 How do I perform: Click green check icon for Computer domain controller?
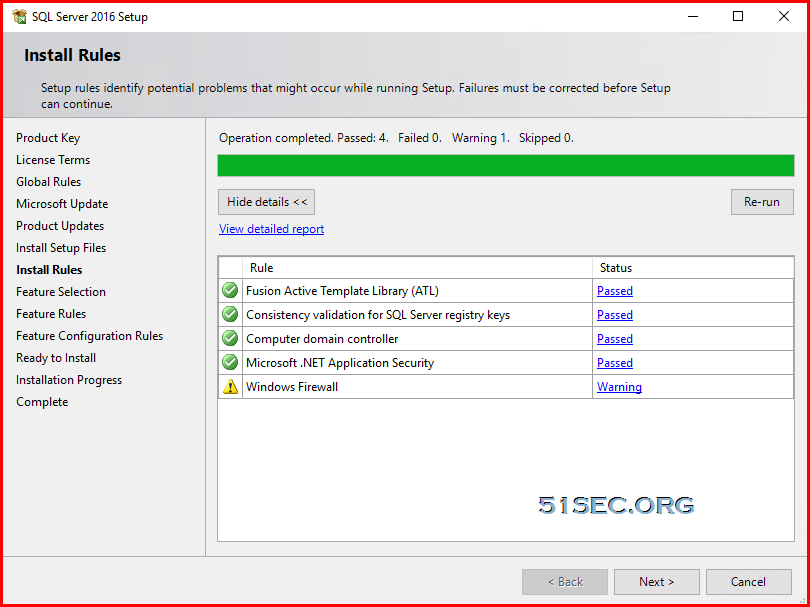point(230,338)
